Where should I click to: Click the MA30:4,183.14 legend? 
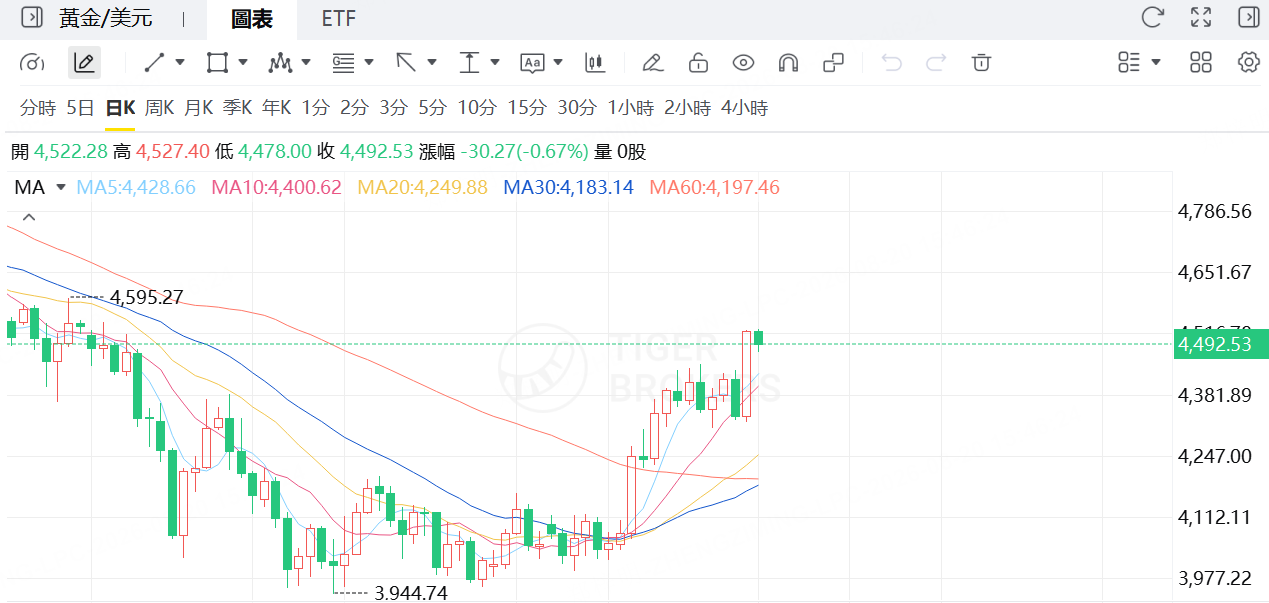coord(568,187)
